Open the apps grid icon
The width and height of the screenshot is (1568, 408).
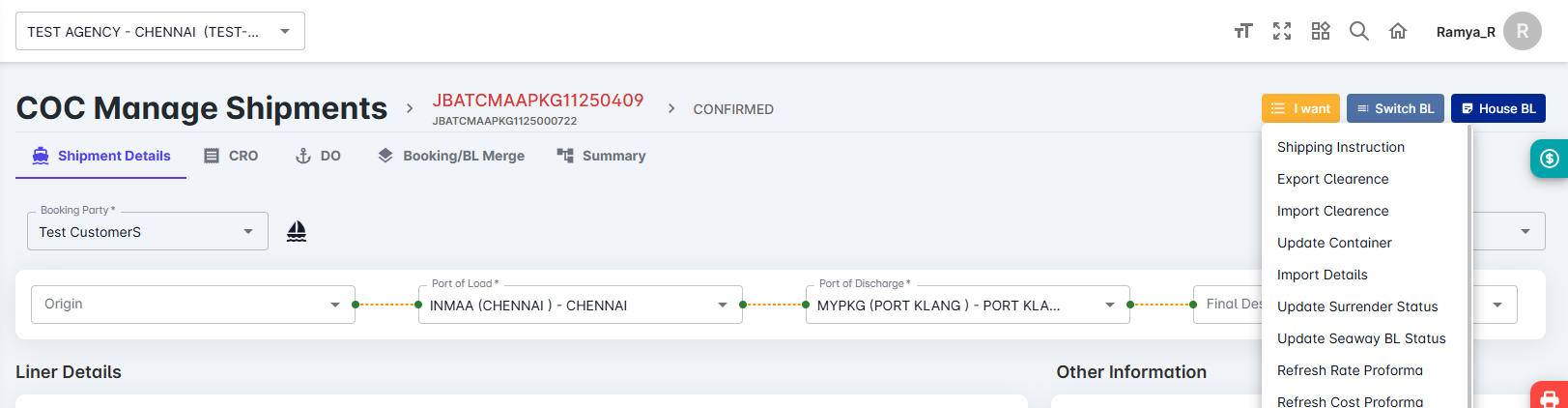tap(1321, 31)
